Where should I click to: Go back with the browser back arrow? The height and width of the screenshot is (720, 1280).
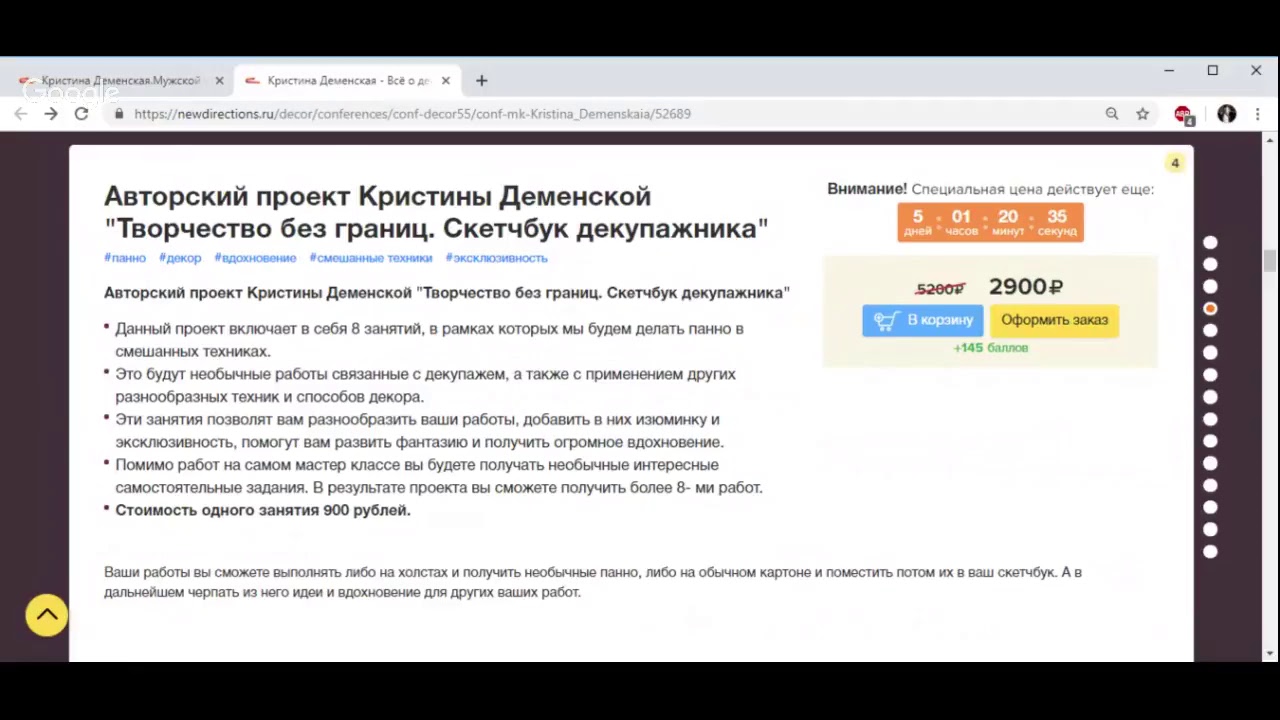[x=21, y=114]
